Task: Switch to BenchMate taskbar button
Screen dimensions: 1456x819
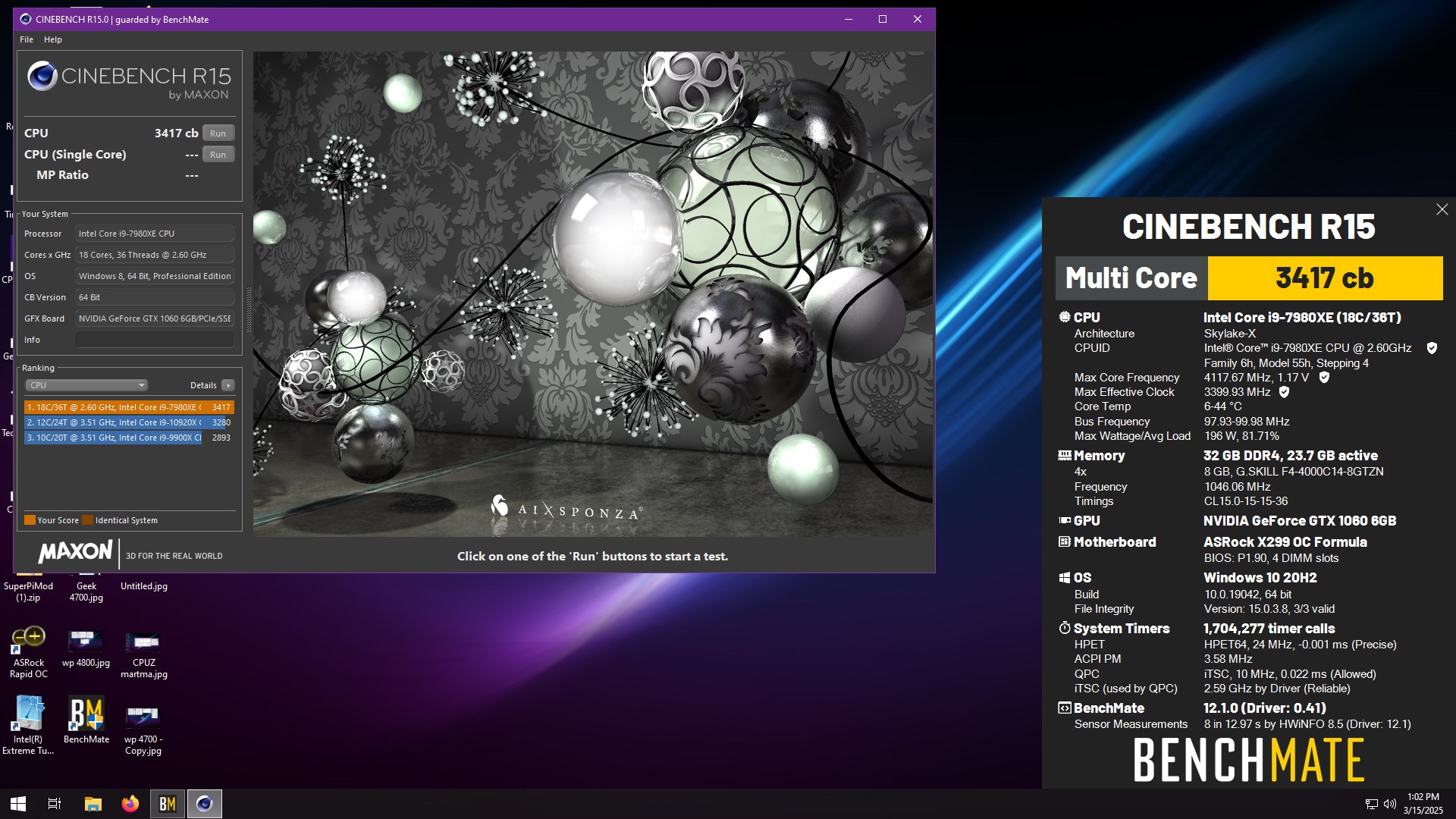Action: click(x=168, y=804)
